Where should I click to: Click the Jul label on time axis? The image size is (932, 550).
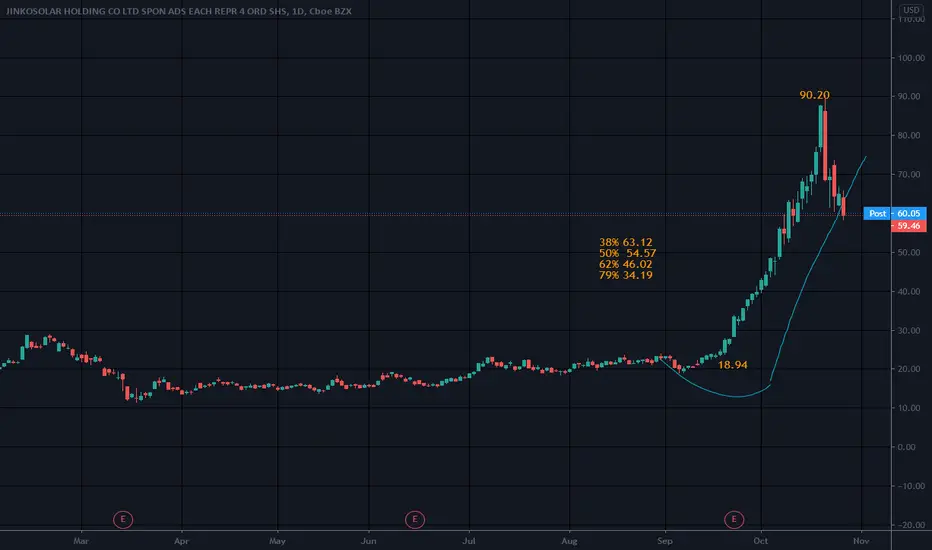[x=469, y=541]
